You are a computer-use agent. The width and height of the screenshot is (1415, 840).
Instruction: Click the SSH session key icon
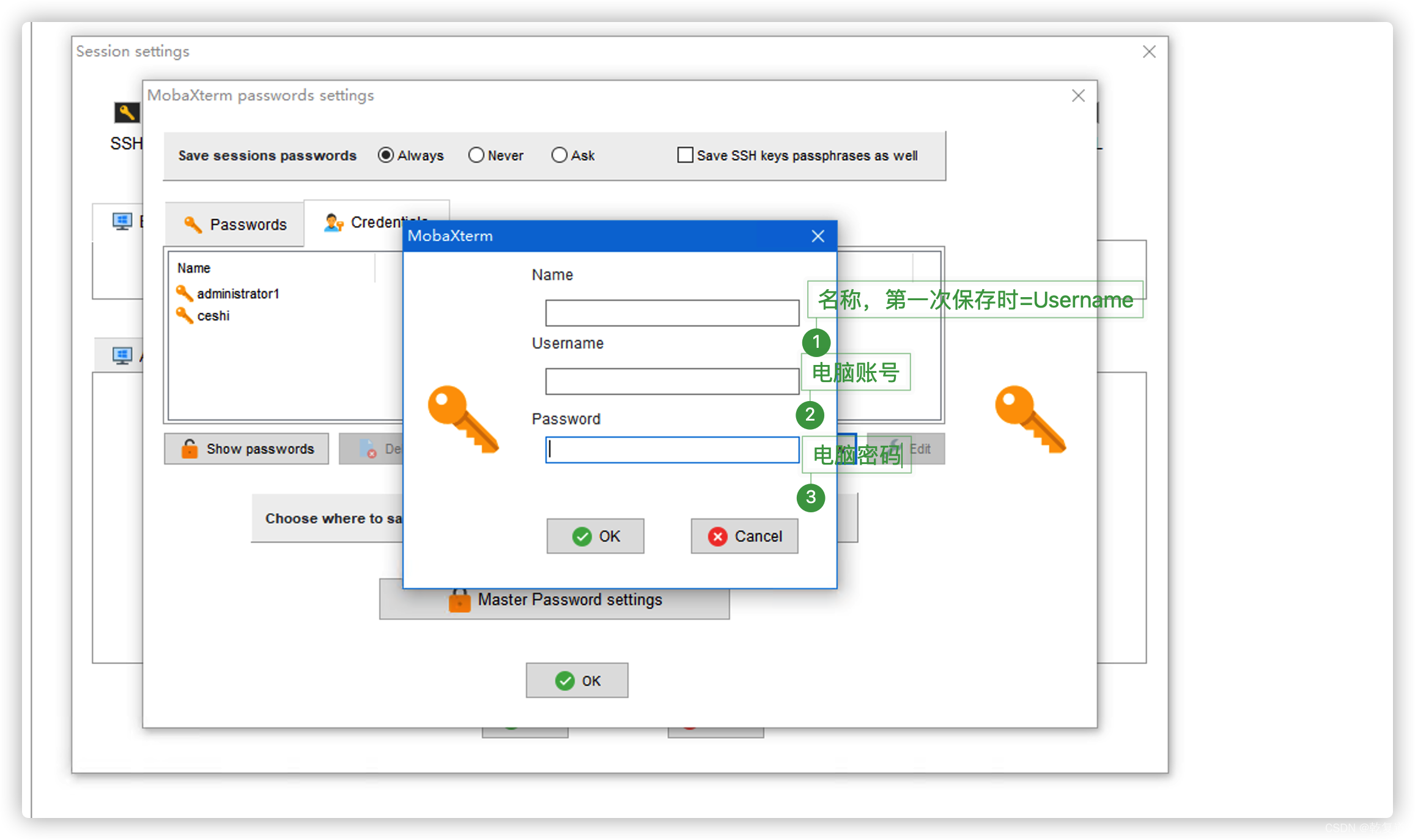click(127, 112)
